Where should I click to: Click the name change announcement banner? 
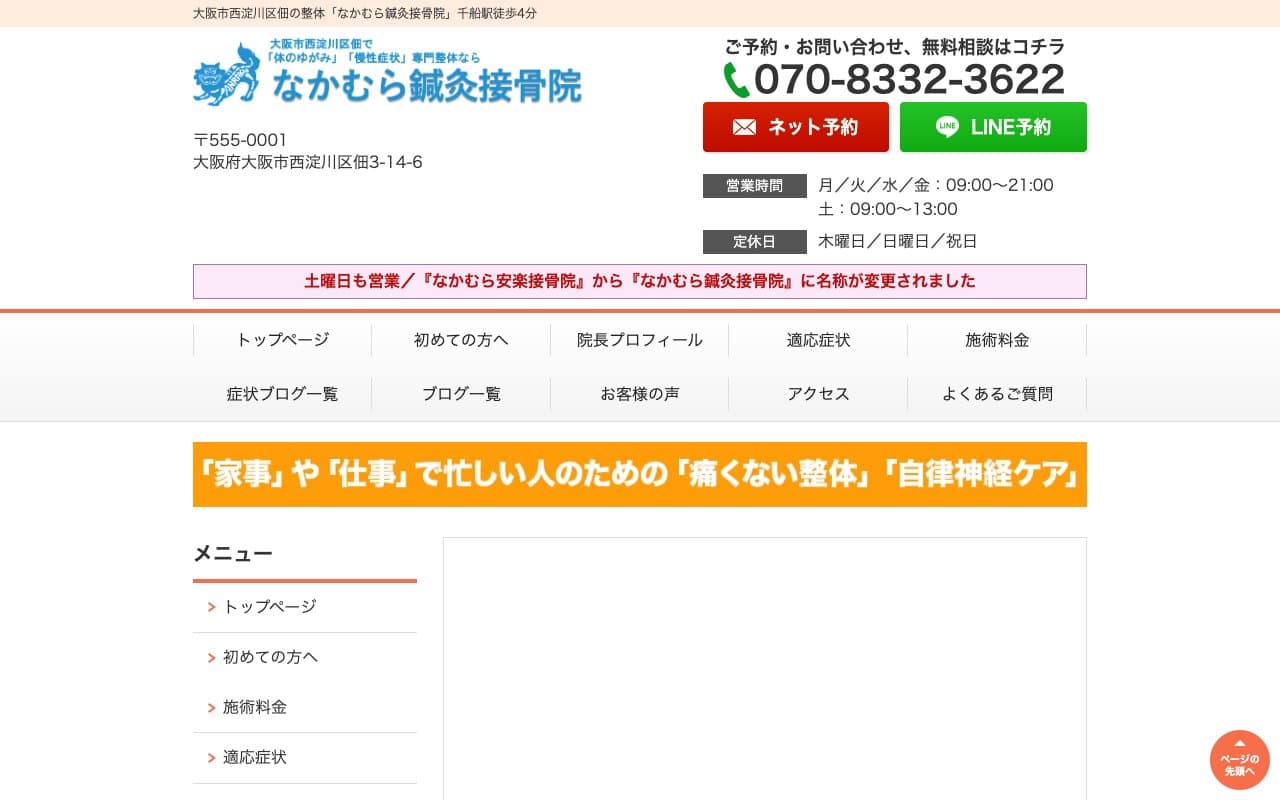[x=639, y=281]
